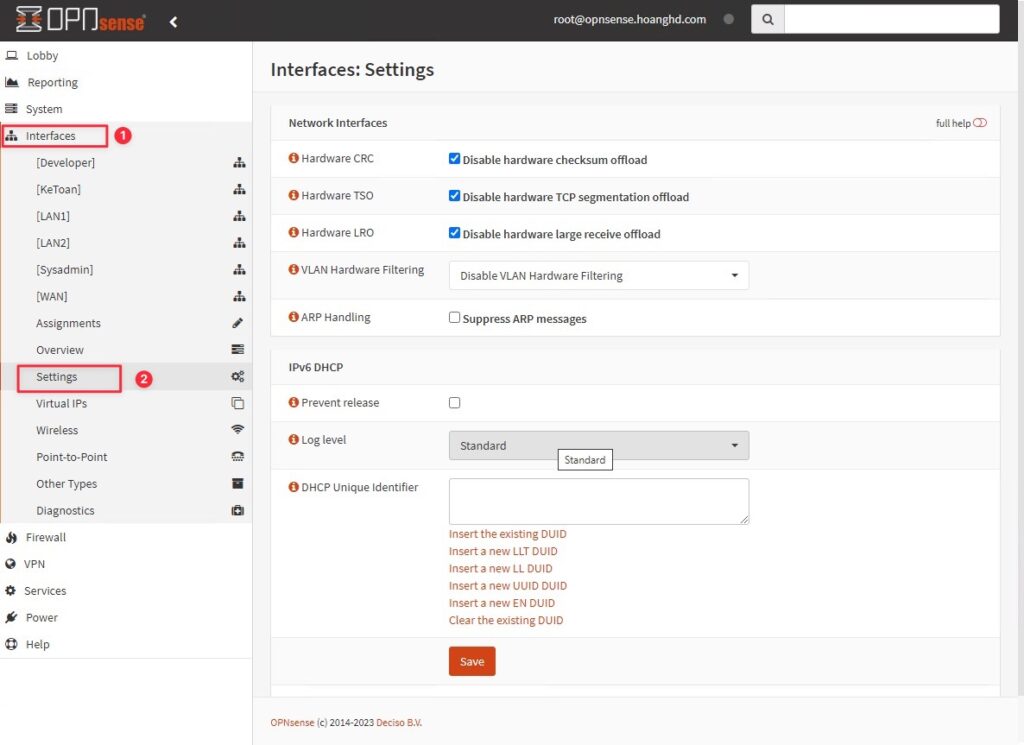The image size is (1024, 745).
Task: Show help for Hardware TSO info icon
Action: pyautogui.click(x=293, y=195)
